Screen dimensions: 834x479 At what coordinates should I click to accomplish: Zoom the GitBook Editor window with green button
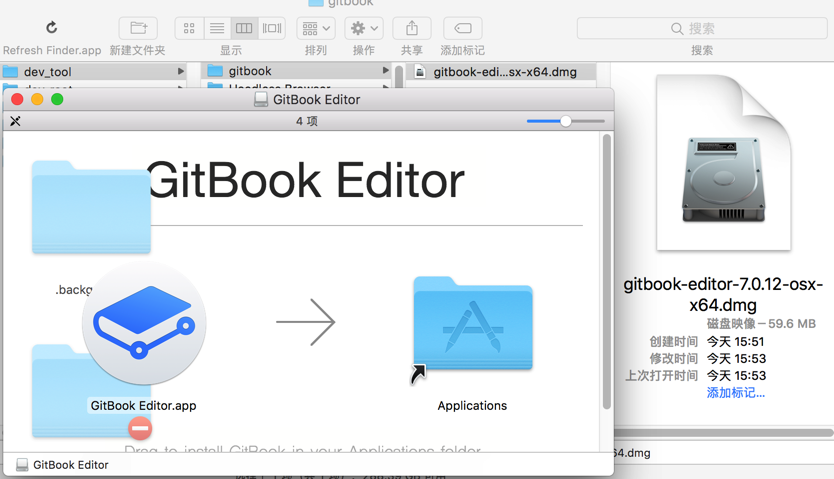click(57, 99)
